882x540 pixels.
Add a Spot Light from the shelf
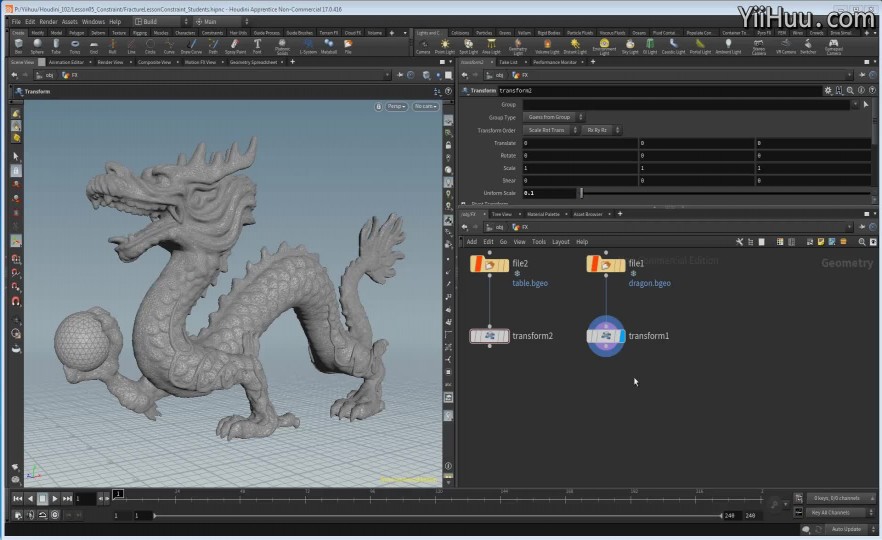[468, 46]
